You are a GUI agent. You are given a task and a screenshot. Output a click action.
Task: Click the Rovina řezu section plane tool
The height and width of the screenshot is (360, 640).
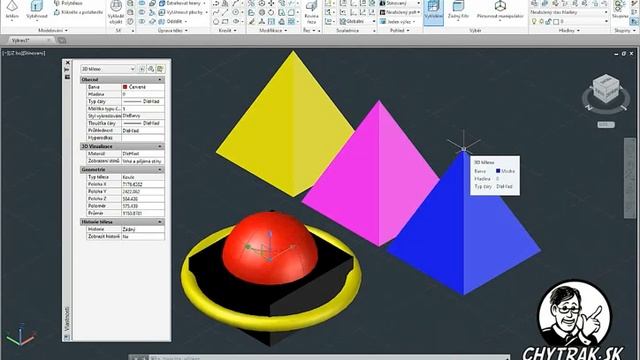(311, 11)
